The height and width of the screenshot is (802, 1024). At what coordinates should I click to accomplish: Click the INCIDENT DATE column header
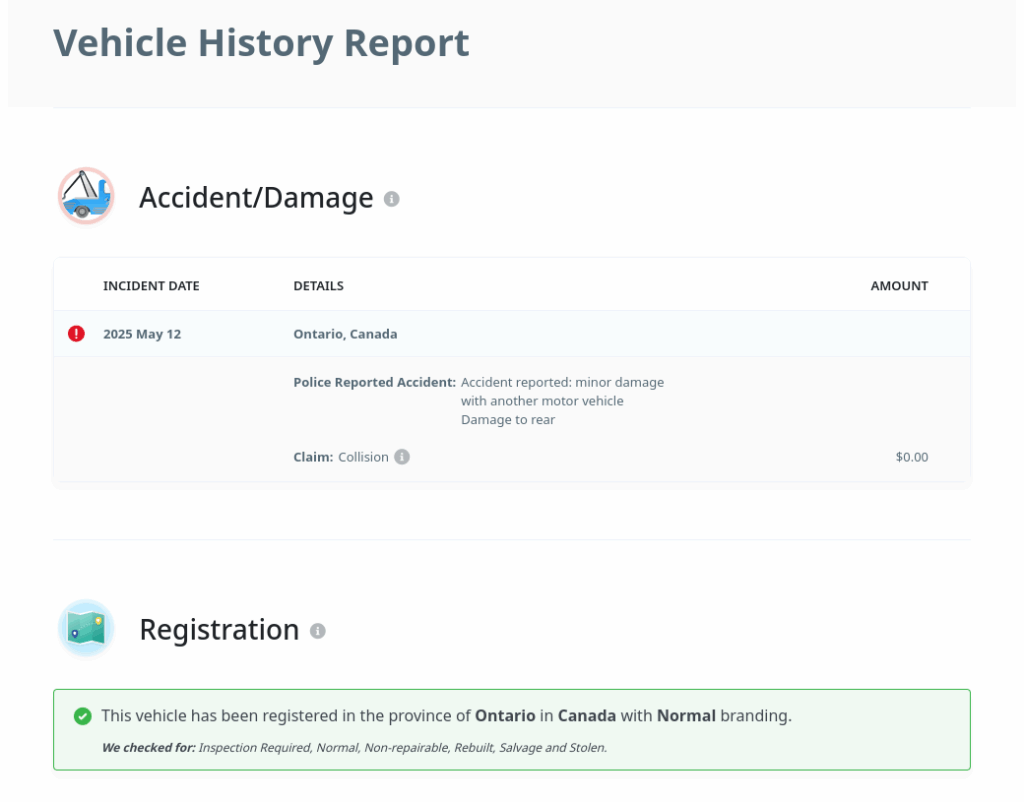151,286
